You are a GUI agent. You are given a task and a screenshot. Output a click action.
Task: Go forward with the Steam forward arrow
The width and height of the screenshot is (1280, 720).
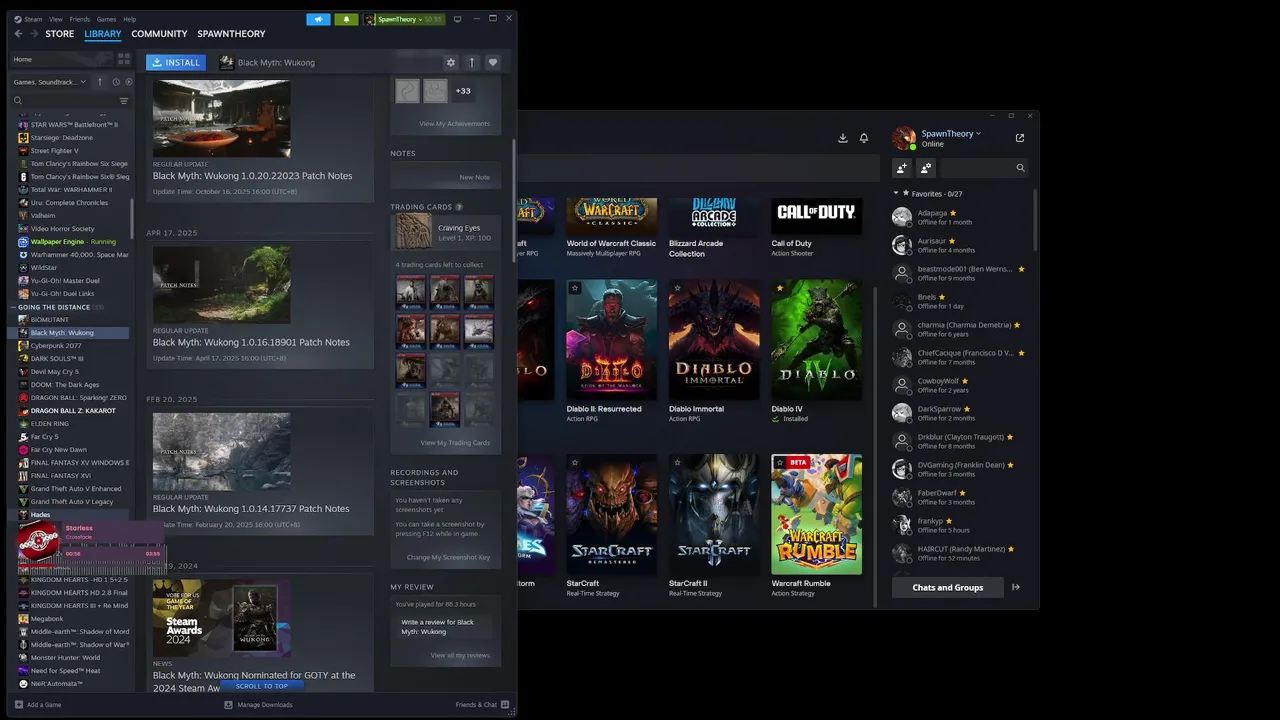pos(34,34)
